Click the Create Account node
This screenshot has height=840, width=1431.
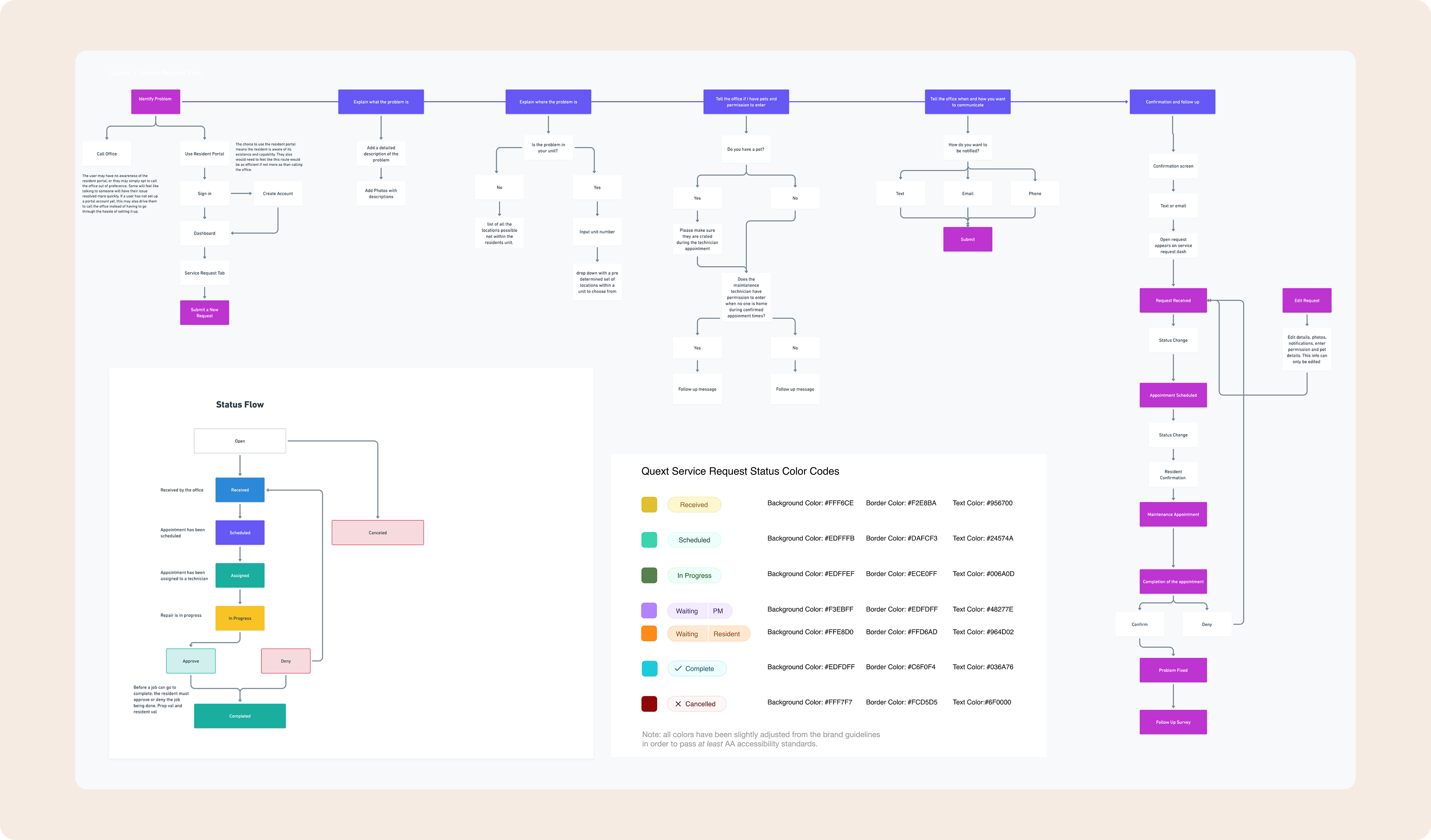coord(278,194)
